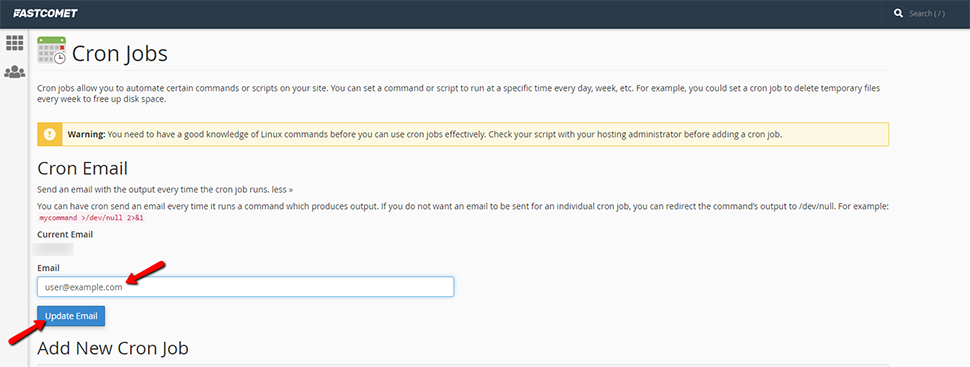Click the Cron Jobs calendar icon
The height and width of the screenshot is (367, 970).
click(x=51, y=51)
